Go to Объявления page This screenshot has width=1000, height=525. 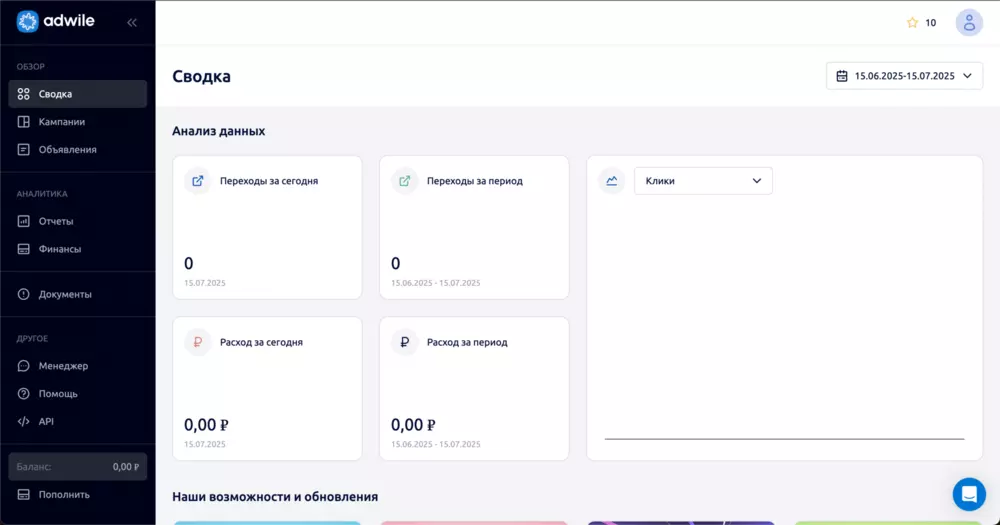coord(78,149)
